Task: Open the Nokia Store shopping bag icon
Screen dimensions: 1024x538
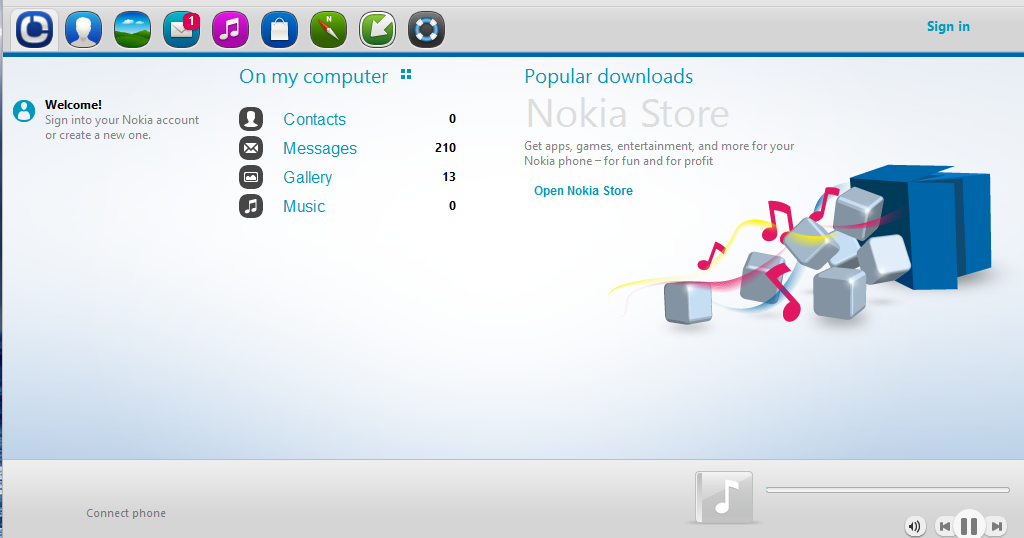Action: coord(280,29)
